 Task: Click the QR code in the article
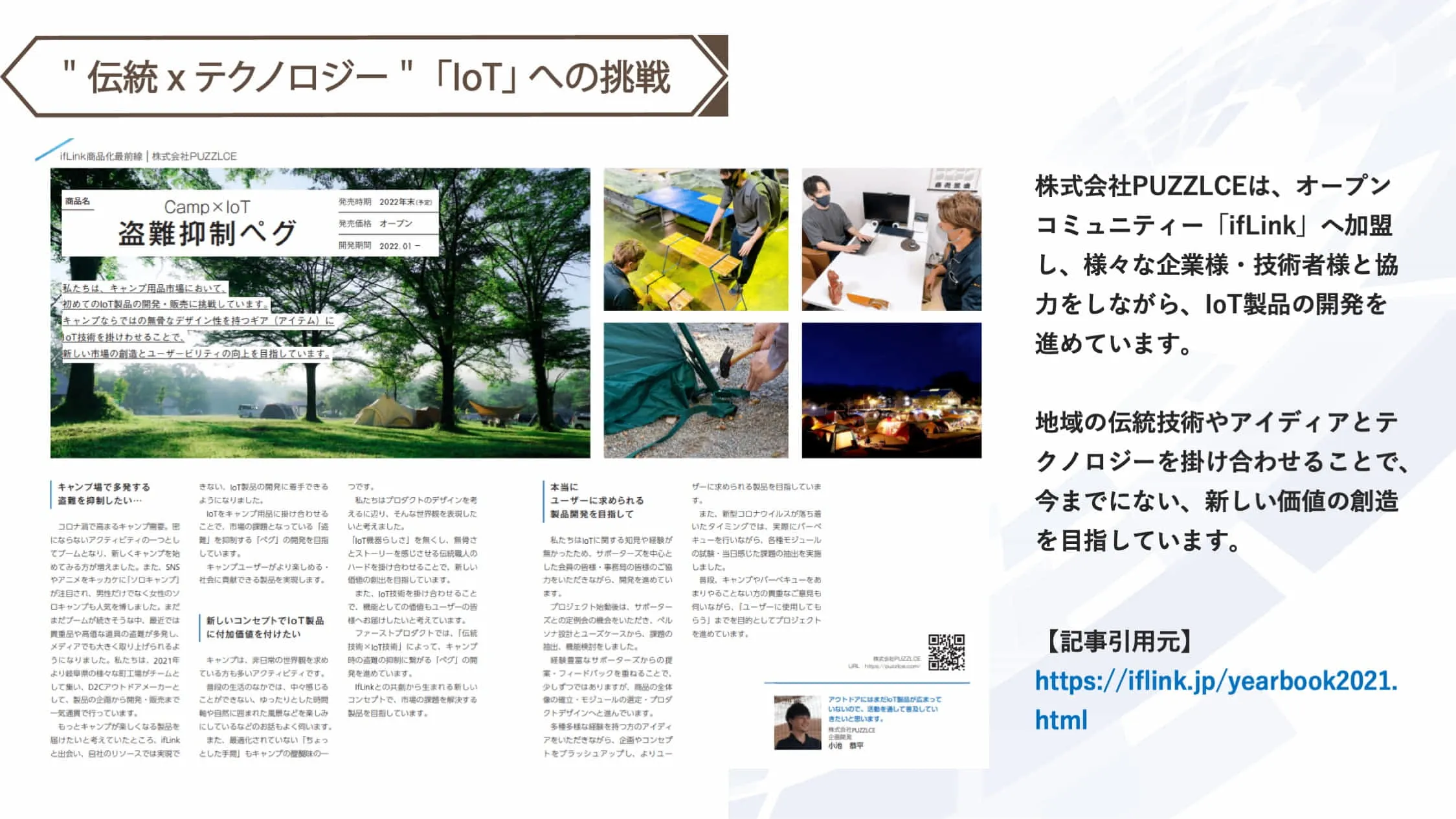946,652
